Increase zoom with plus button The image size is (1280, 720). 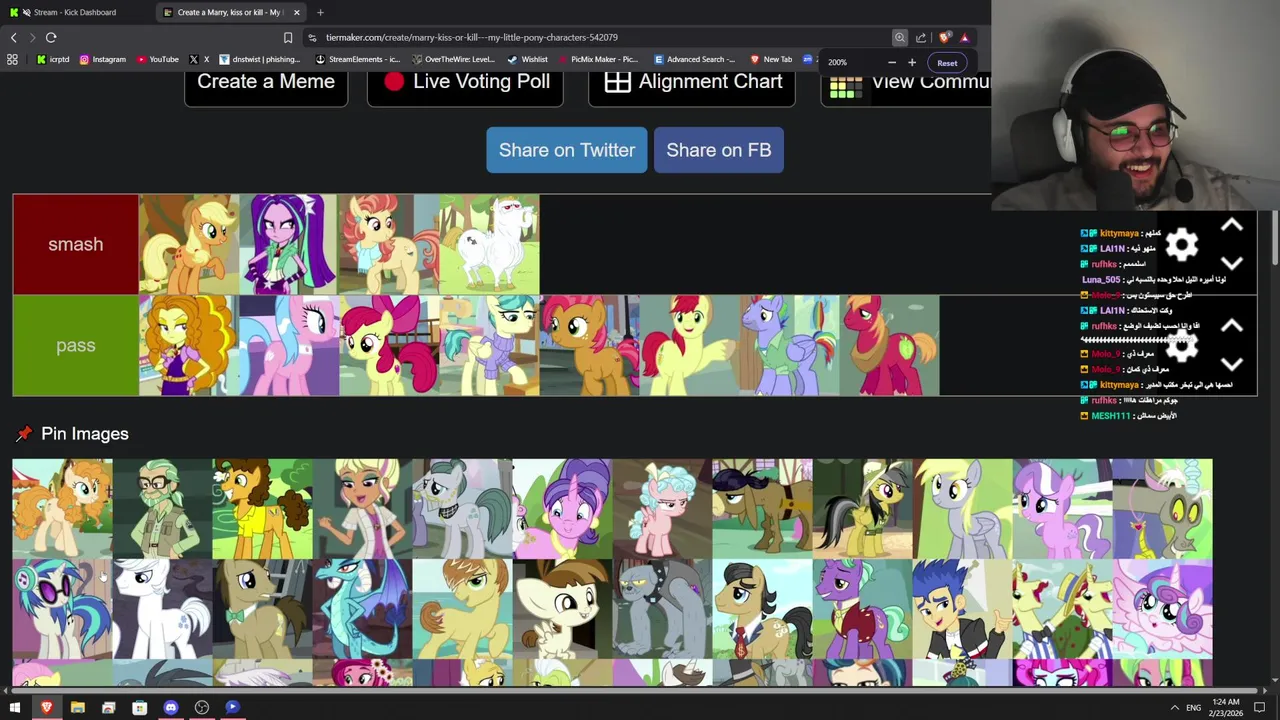click(x=912, y=62)
